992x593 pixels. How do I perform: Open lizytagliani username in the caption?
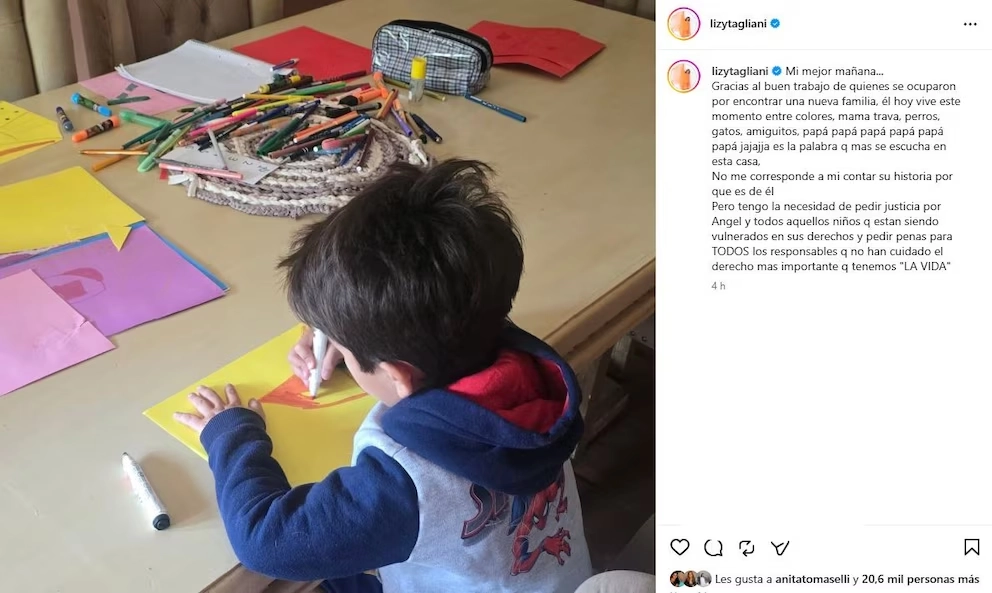point(740,71)
